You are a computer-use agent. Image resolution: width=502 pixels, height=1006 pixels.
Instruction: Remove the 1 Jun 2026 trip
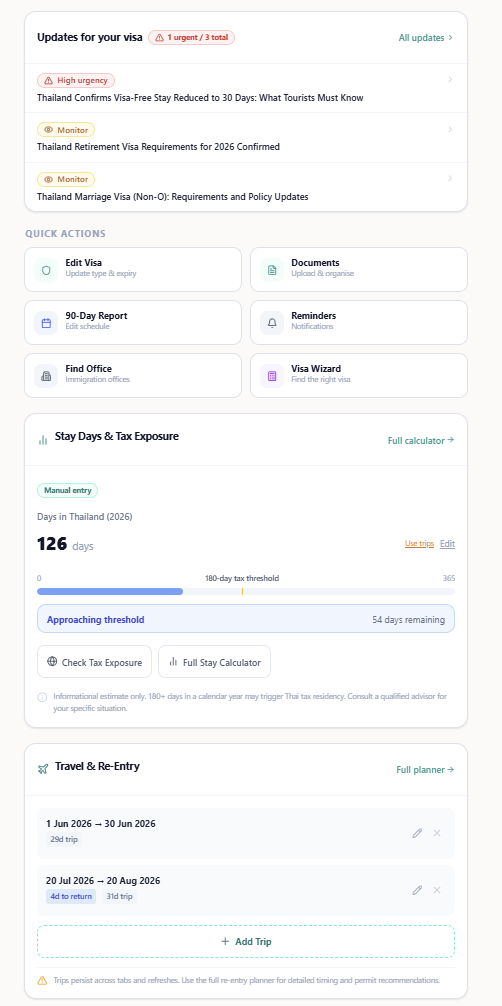pyautogui.click(x=437, y=833)
